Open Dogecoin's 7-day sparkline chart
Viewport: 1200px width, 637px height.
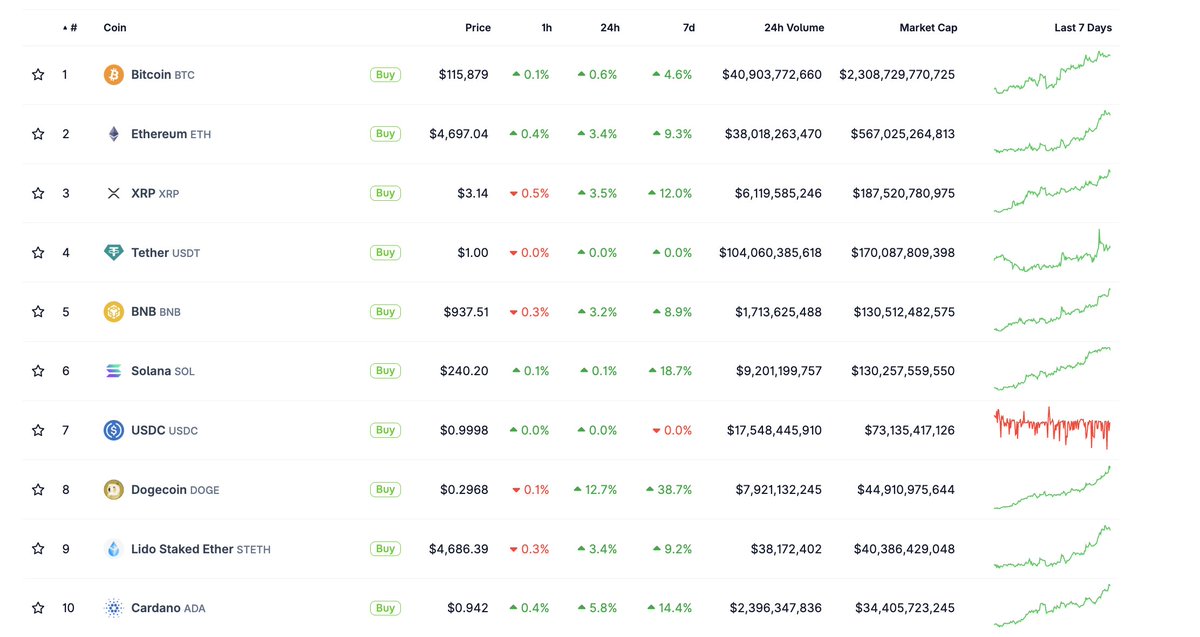tap(1052, 488)
